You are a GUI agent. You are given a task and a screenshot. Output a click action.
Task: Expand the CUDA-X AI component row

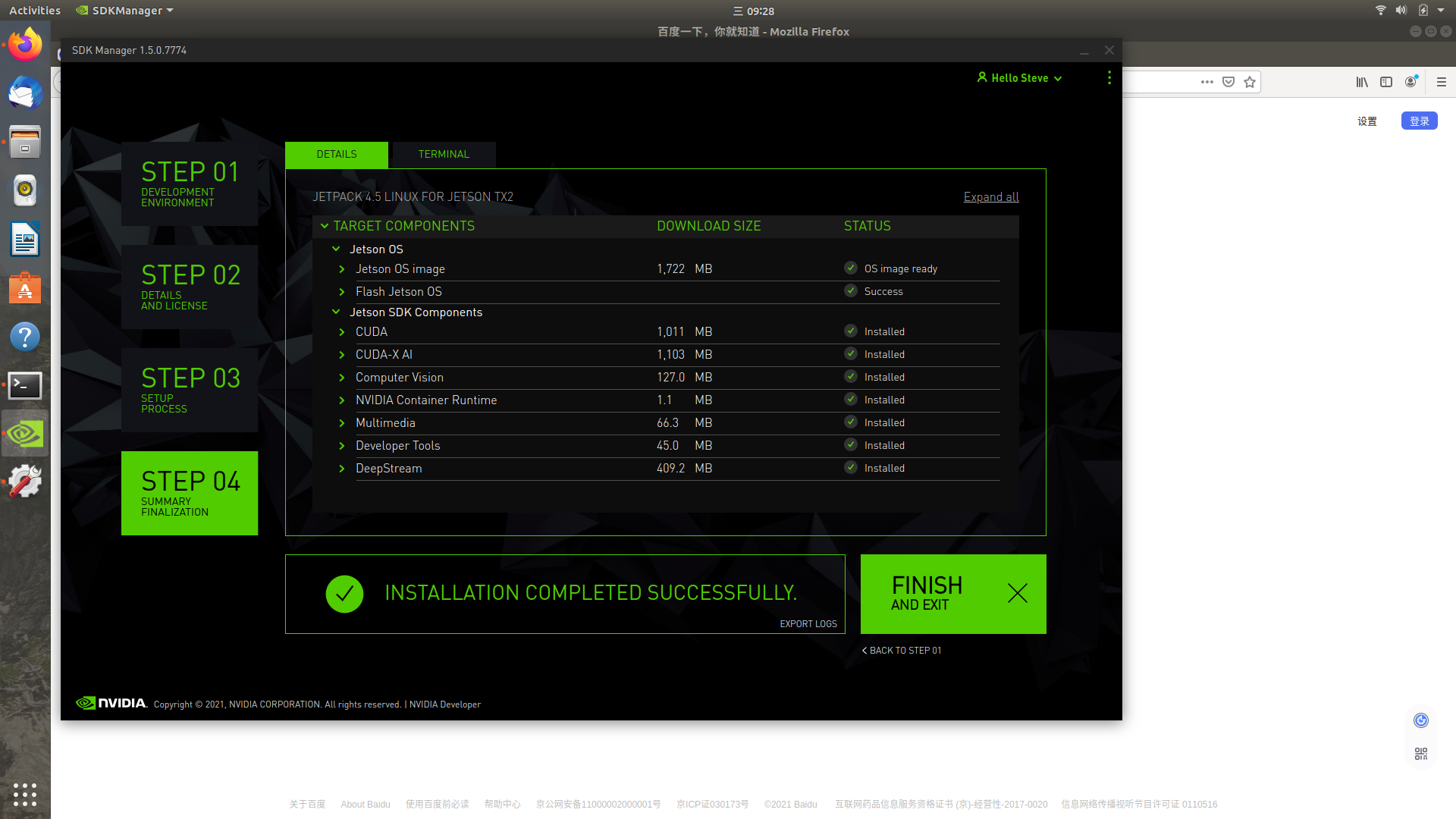[342, 355]
